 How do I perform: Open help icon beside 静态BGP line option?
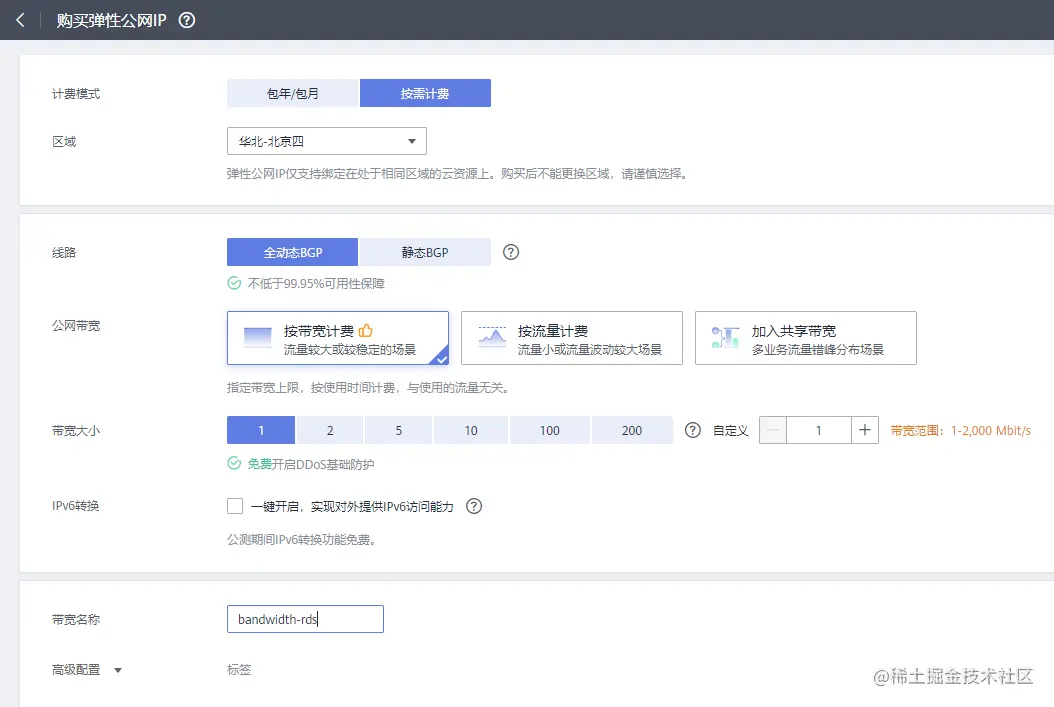tap(511, 252)
